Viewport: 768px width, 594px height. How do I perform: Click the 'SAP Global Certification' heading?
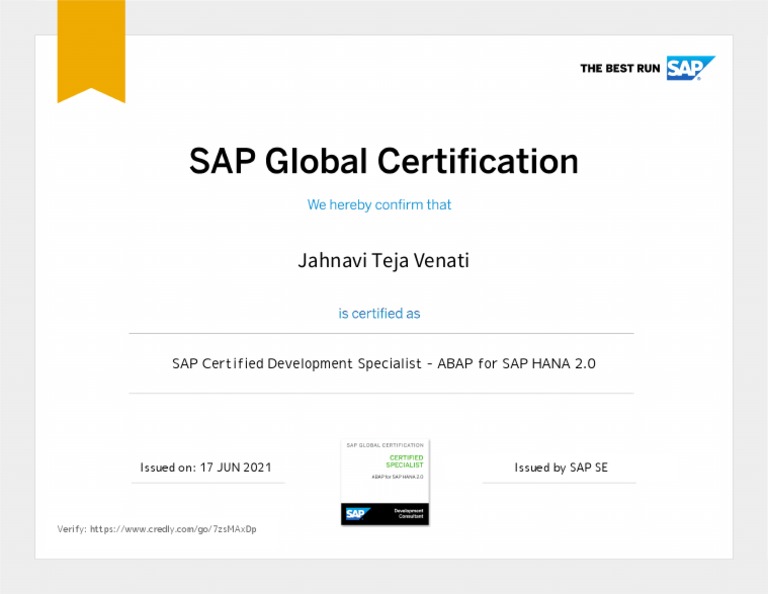[x=384, y=161]
